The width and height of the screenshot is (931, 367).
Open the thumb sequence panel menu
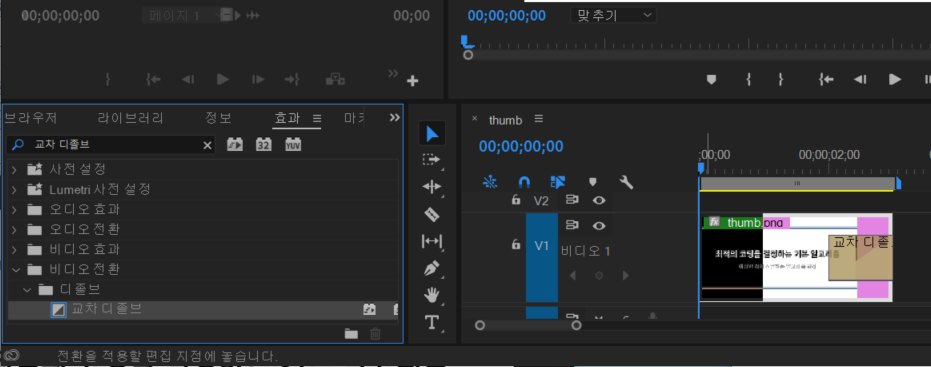(539, 119)
